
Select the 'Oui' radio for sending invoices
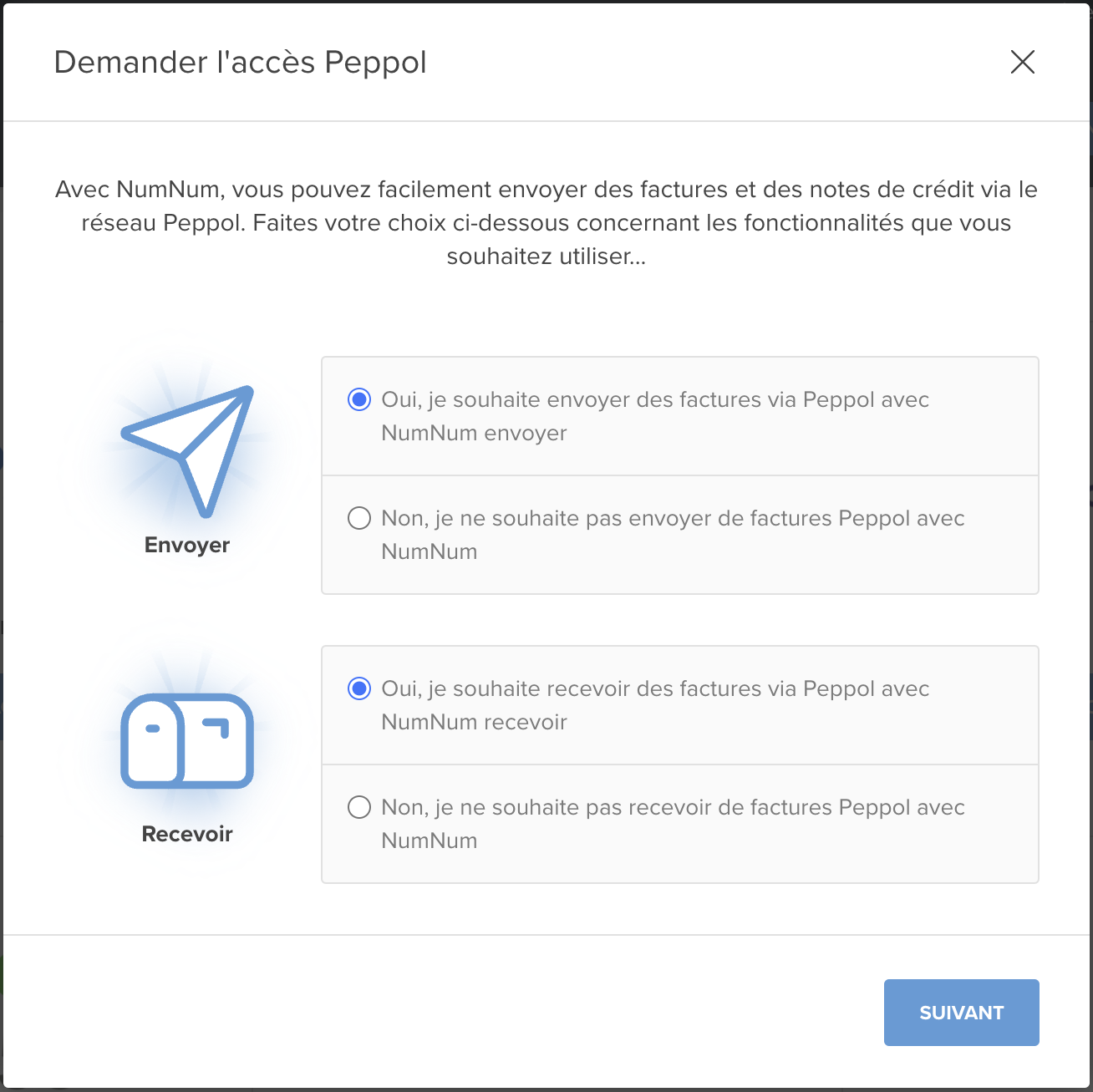[x=359, y=399]
